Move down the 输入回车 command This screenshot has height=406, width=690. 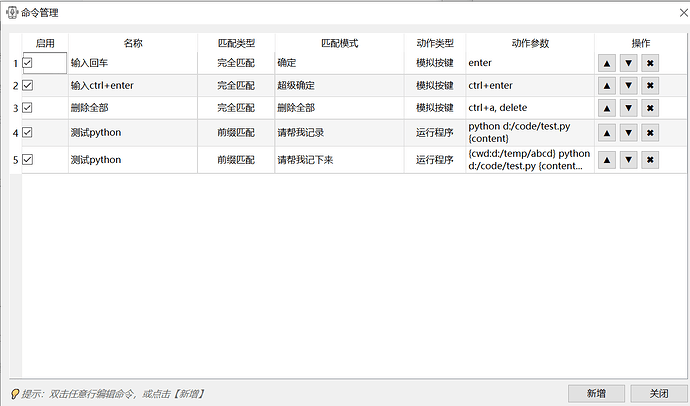click(x=628, y=63)
